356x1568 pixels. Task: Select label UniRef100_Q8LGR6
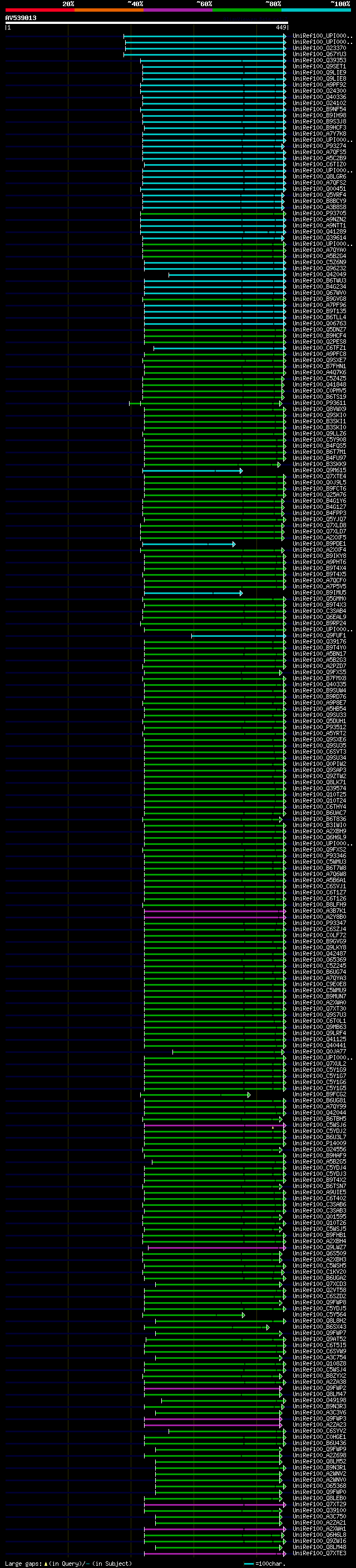tap(319, 176)
